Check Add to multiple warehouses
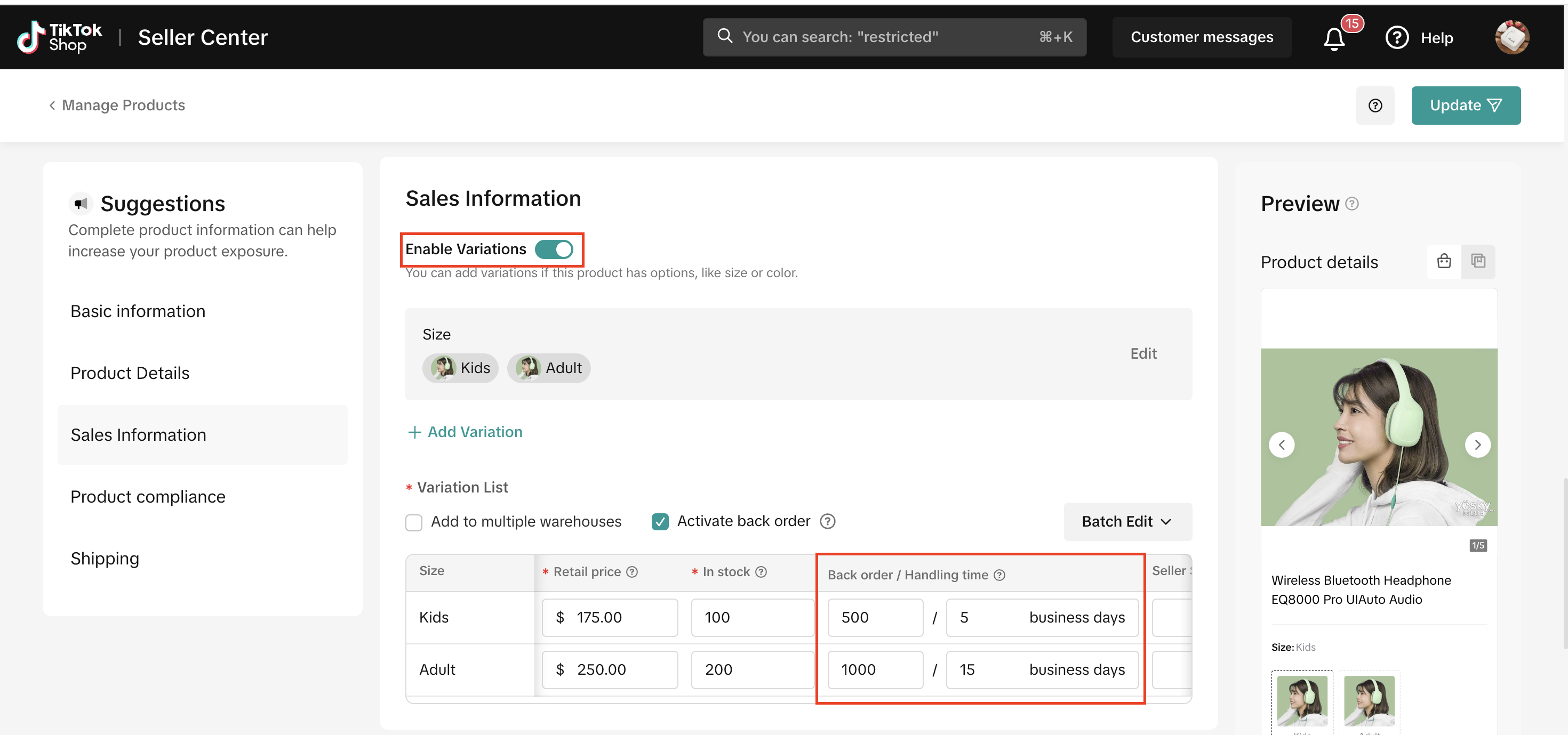This screenshot has height=735, width=1568. pos(414,522)
